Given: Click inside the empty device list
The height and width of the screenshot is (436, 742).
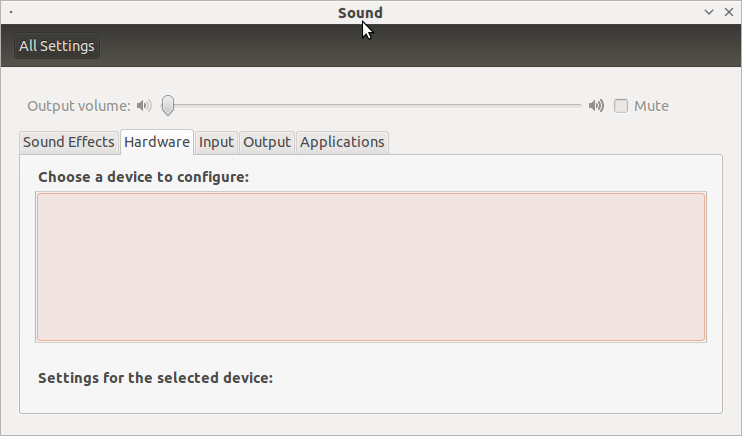Looking at the screenshot, I should pos(371,267).
